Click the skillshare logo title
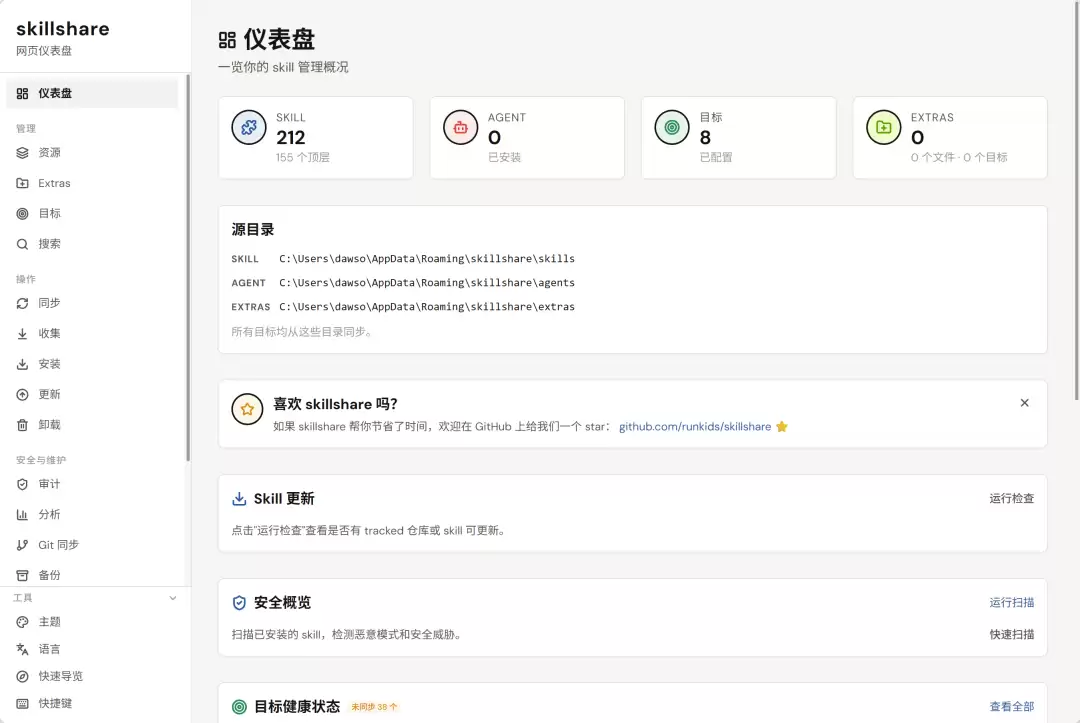The height and width of the screenshot is (723, 1080). (63, 29)
